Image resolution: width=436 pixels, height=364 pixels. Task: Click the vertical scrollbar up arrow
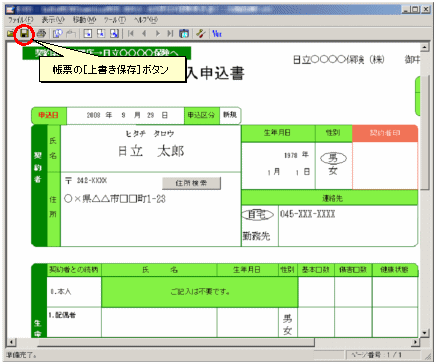(424, 47)
